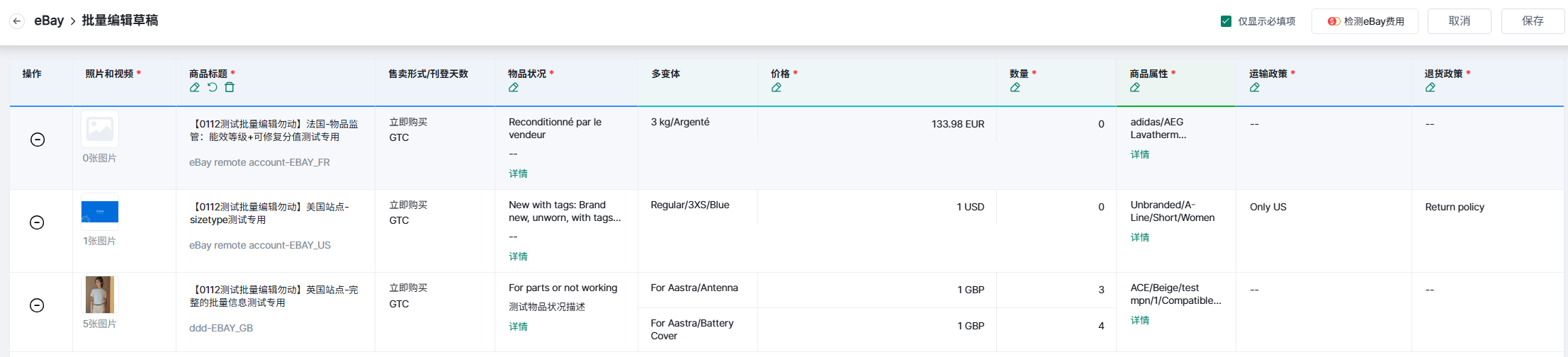1568x357 pixels.
Task: Click 检测eBay费用 button
Action: pyautogui.click(x=1365, y=21)
